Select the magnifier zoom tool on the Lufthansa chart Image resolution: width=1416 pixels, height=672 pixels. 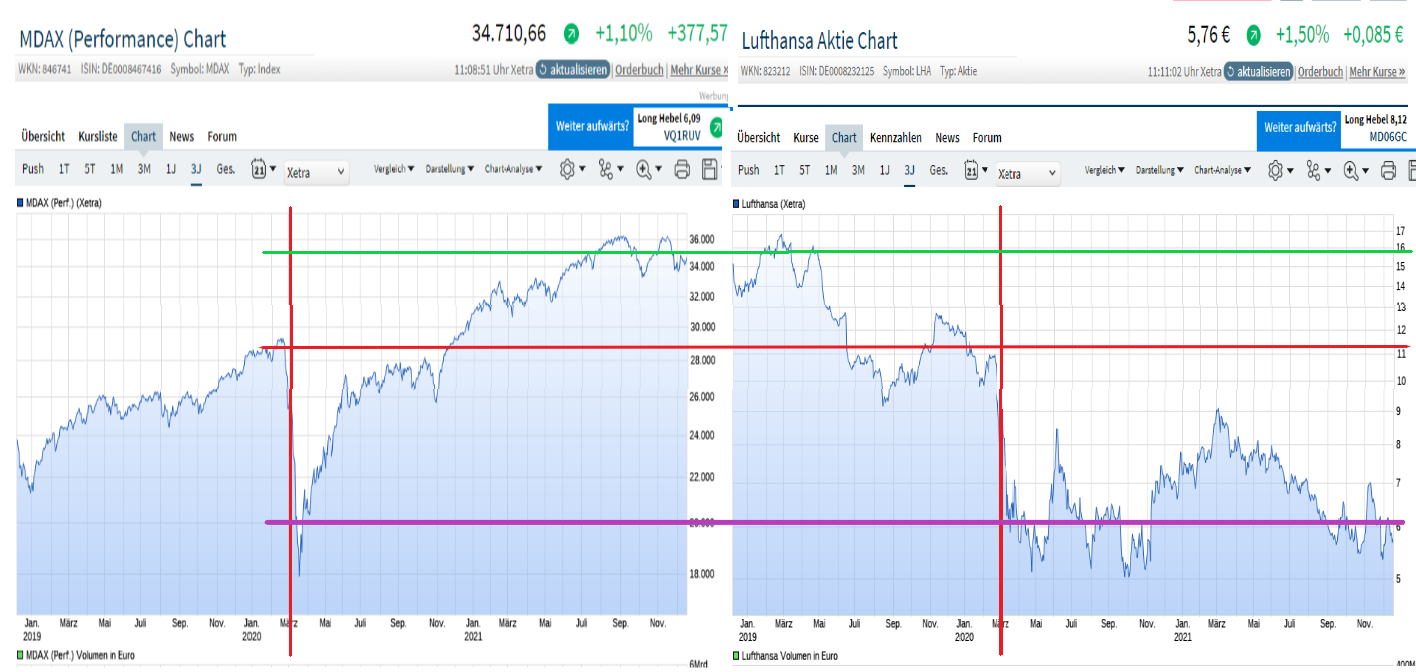tap(1352, 170)
